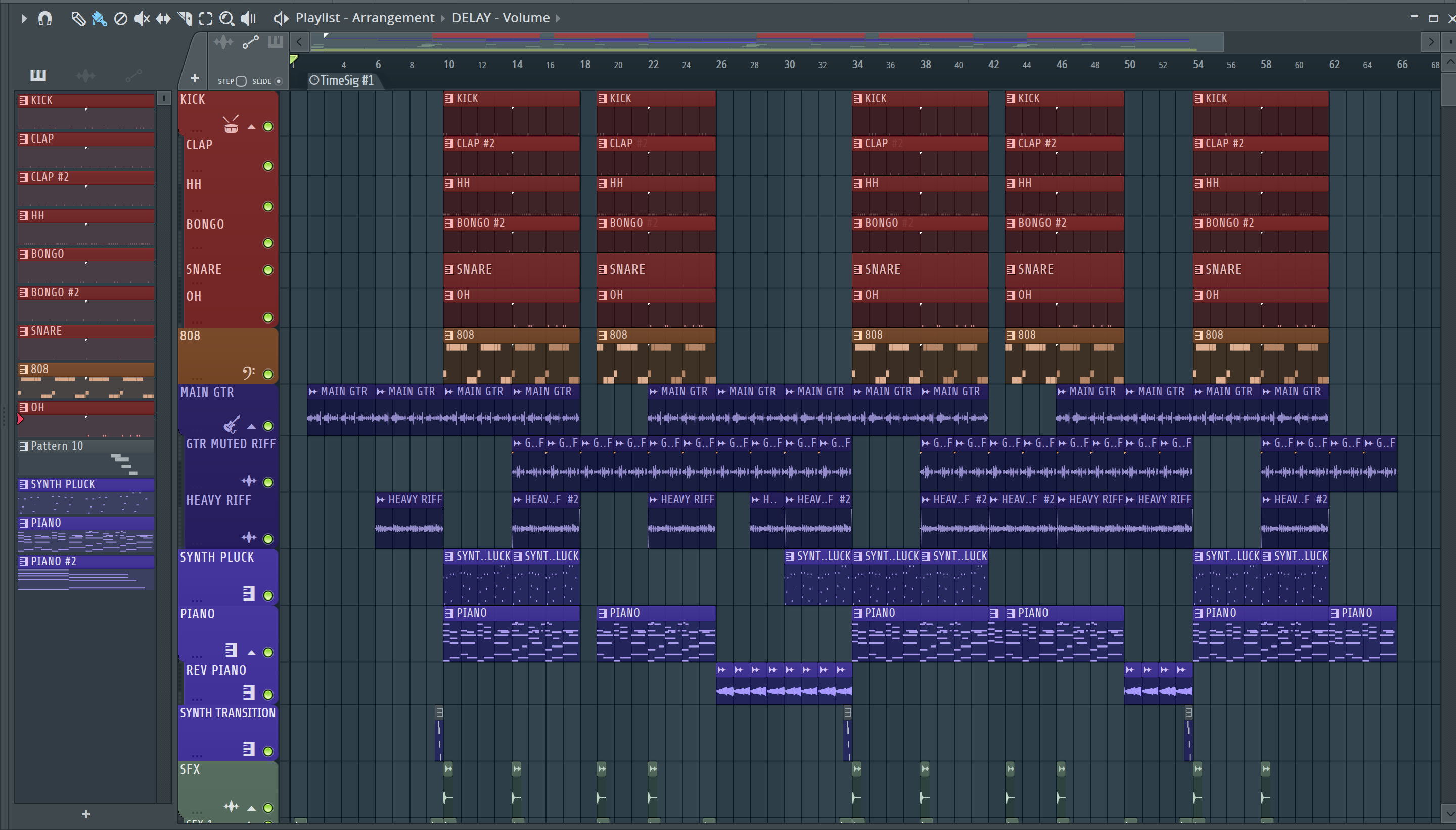Add a new playlist track
1456x830 pixels.
pyautogui.click(x=195, y=79)
